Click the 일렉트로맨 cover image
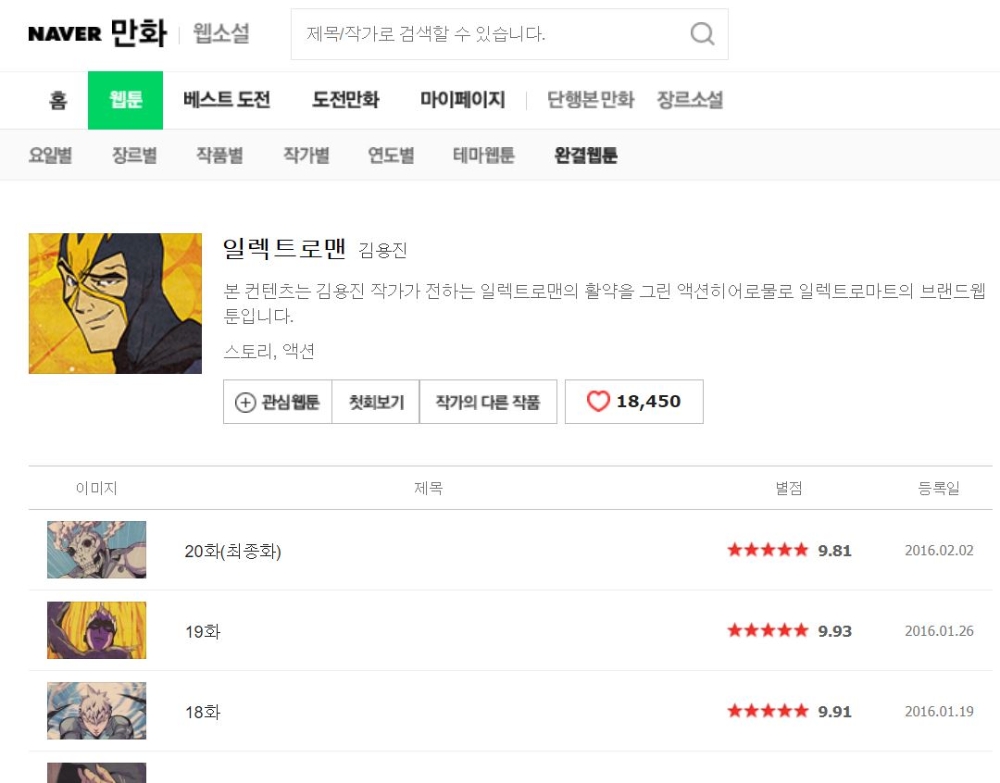 pos(115,304)
